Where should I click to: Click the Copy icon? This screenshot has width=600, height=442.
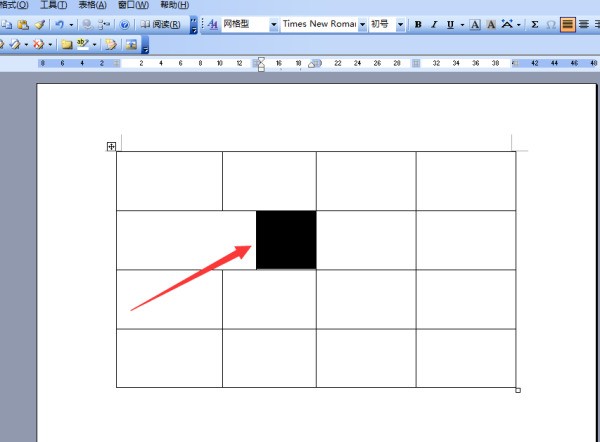[7, 25]
